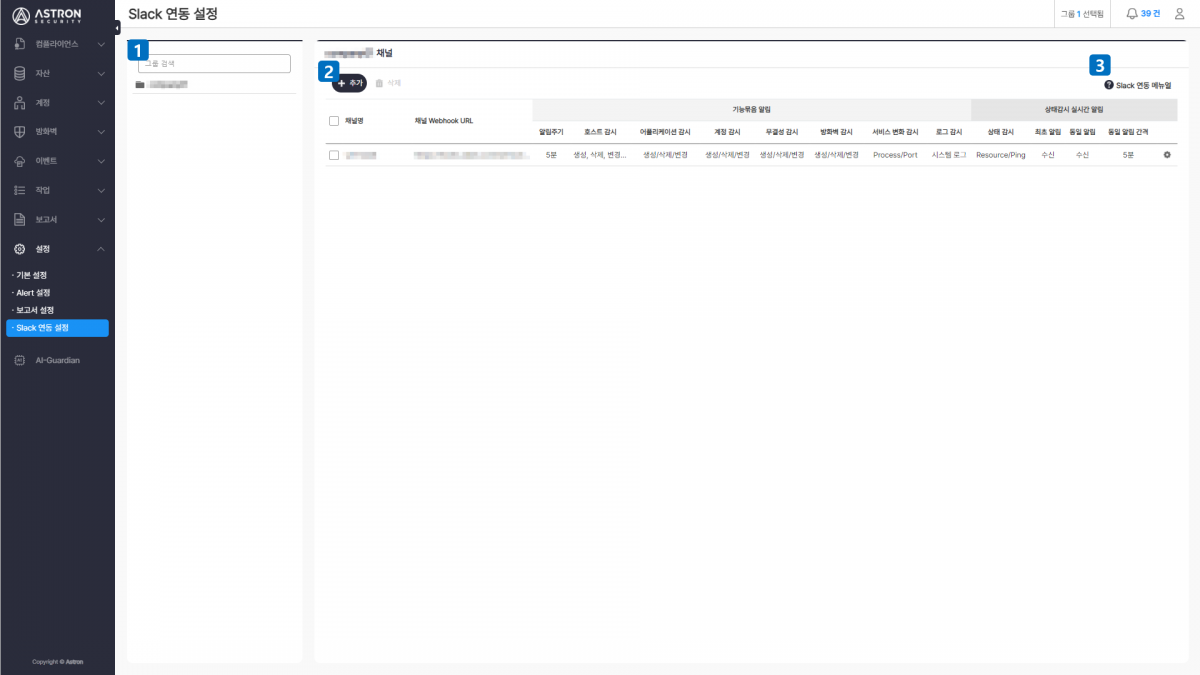Click the folder icon in group tree
The image size is (1200, 675).
click(x=140, y=85)
